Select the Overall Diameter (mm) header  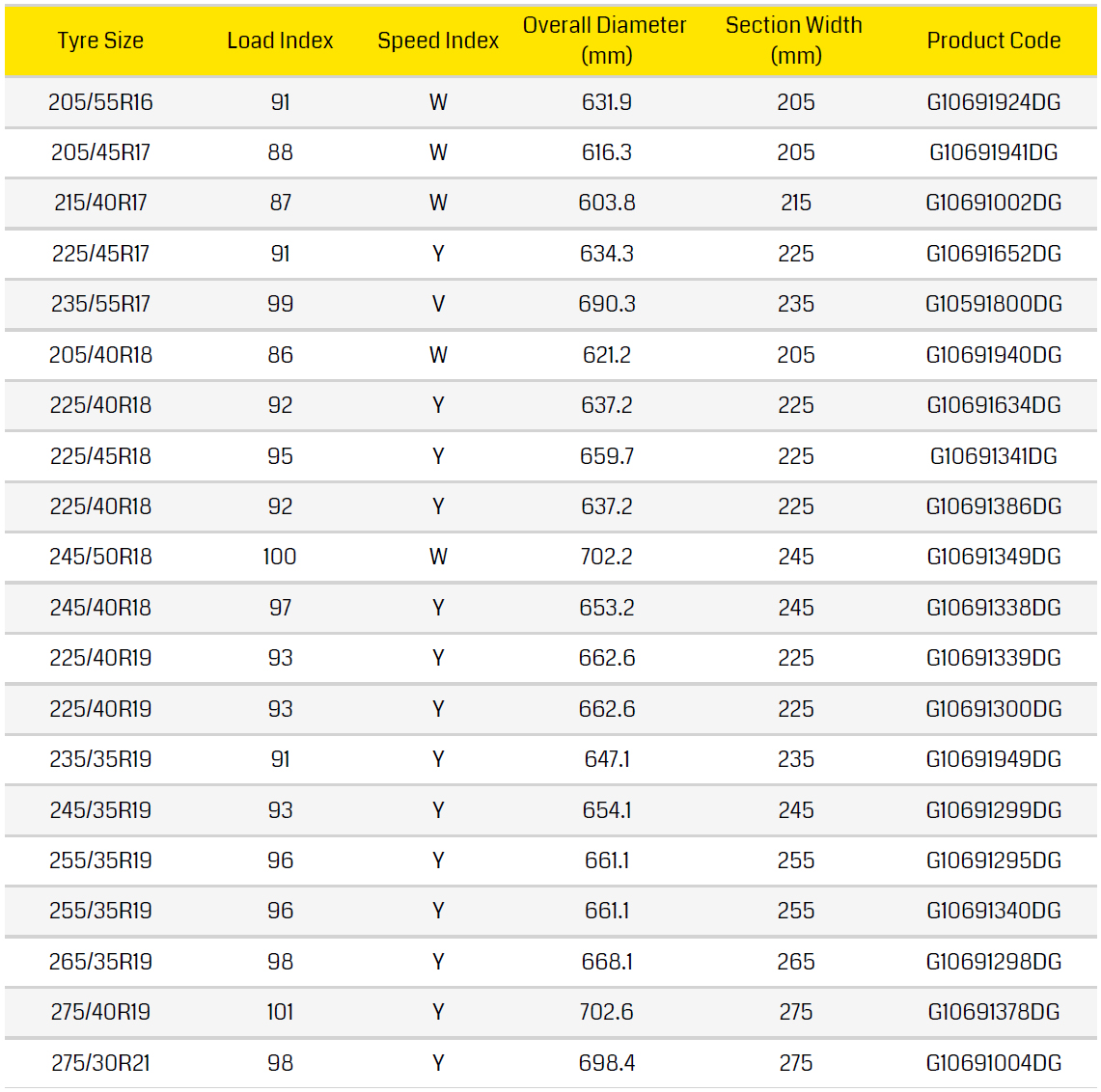605,41
